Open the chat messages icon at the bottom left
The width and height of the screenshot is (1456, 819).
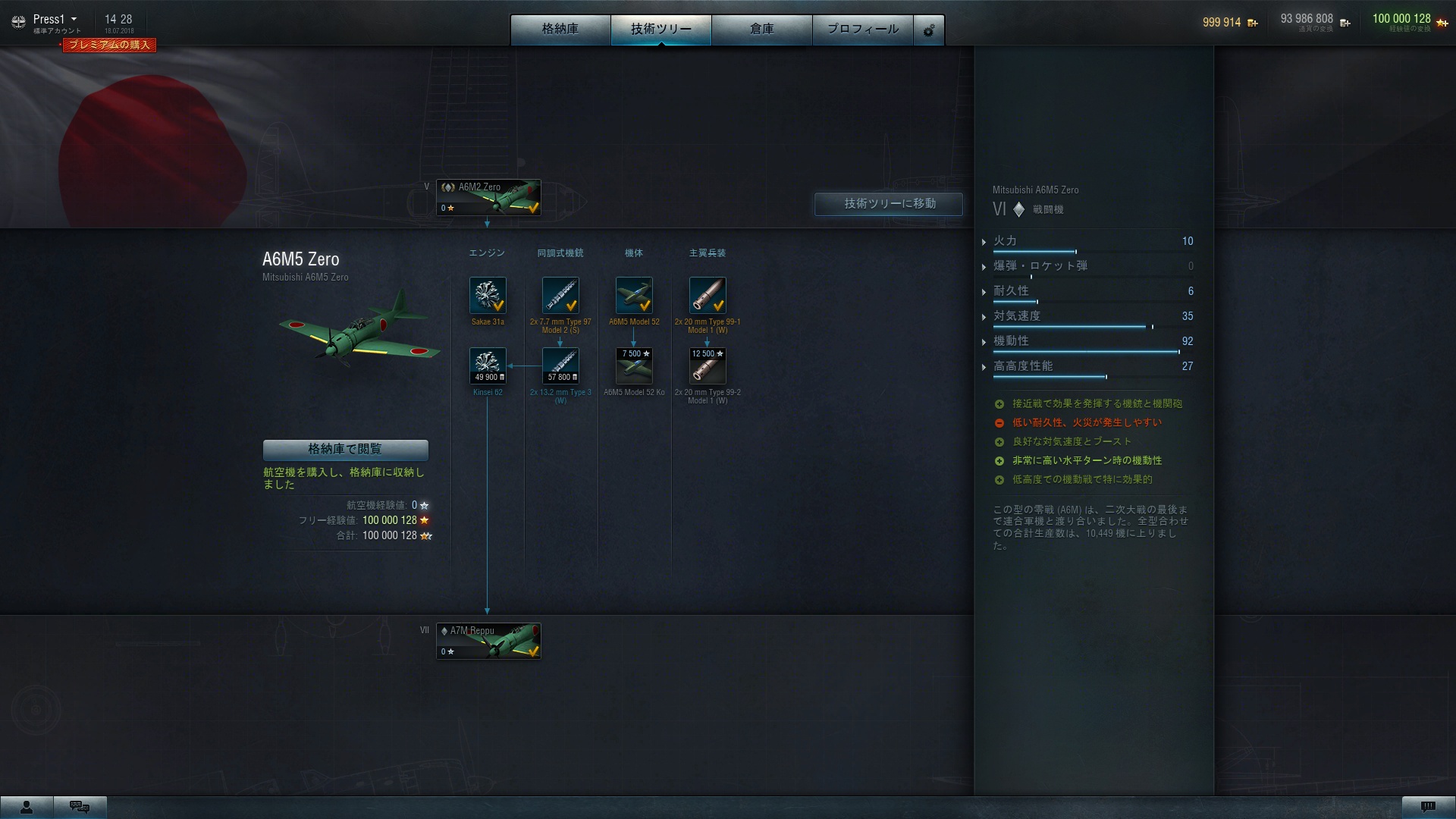tap(80, 807)
